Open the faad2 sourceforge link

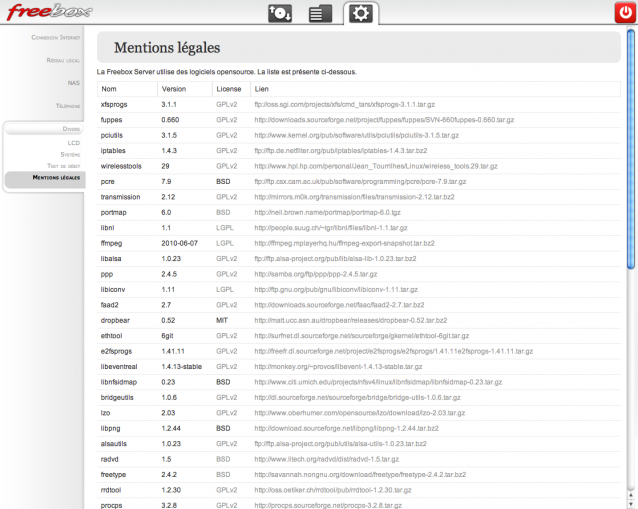click(x=339, y=305)
